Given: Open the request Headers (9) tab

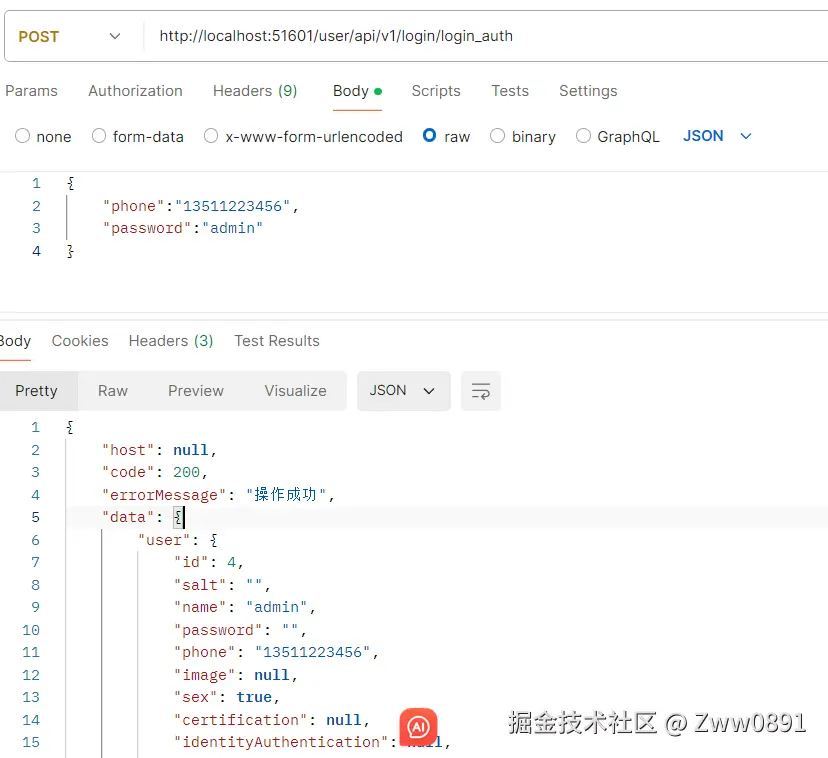Looking at the screenshot, I should click(x=255, y=91).
